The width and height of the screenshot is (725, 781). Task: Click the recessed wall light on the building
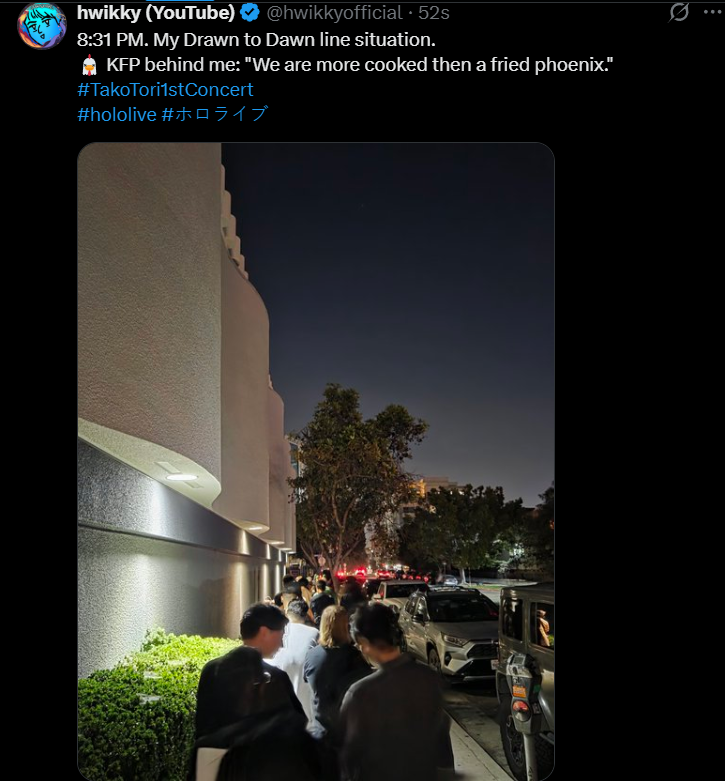[181, 477]
